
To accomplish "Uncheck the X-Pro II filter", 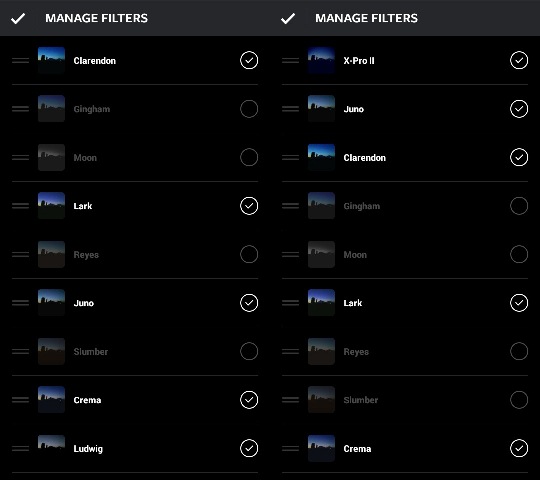I will [519, 61].
